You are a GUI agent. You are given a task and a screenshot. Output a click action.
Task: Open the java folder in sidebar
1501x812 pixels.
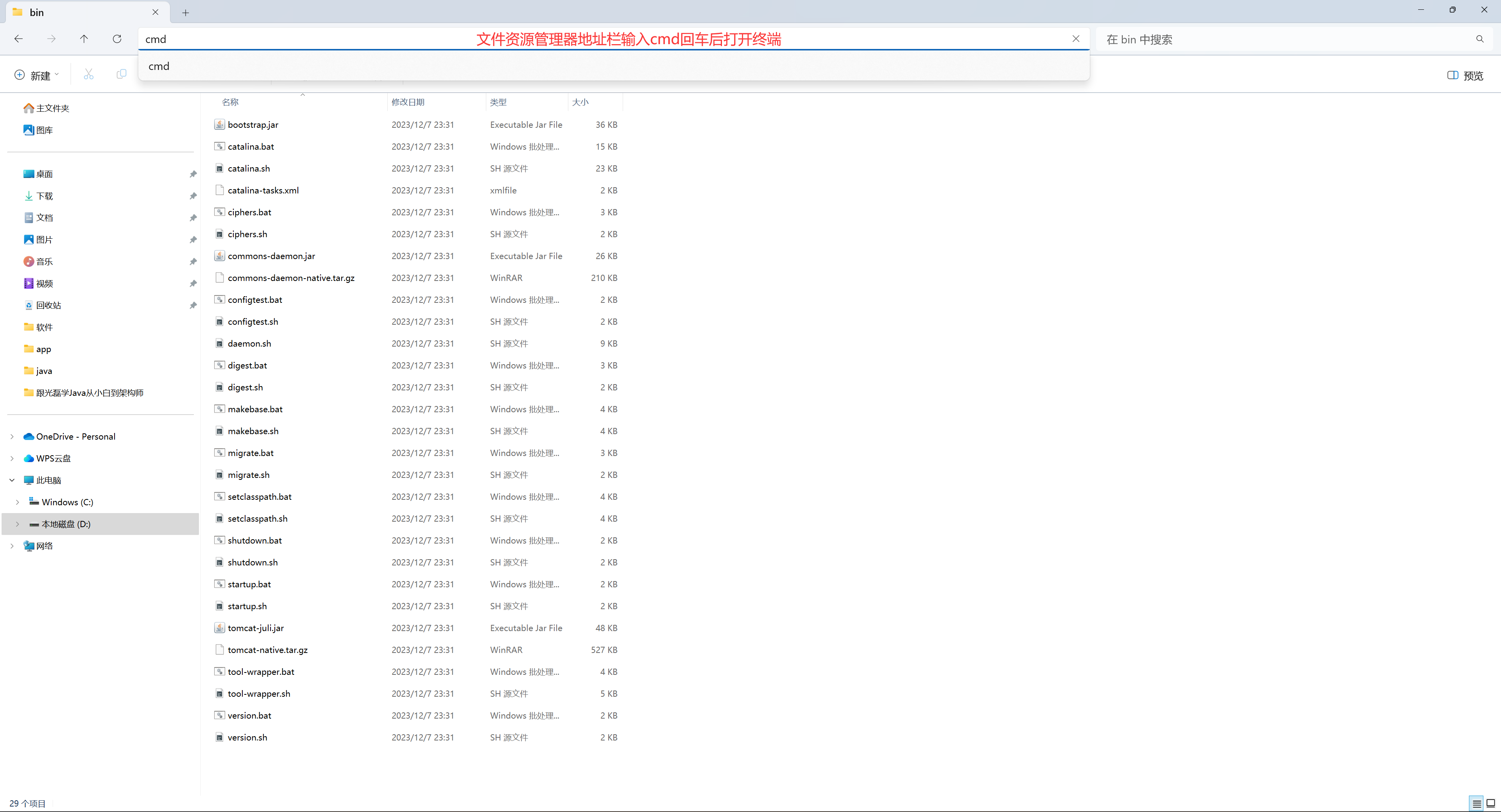(38, 371)
